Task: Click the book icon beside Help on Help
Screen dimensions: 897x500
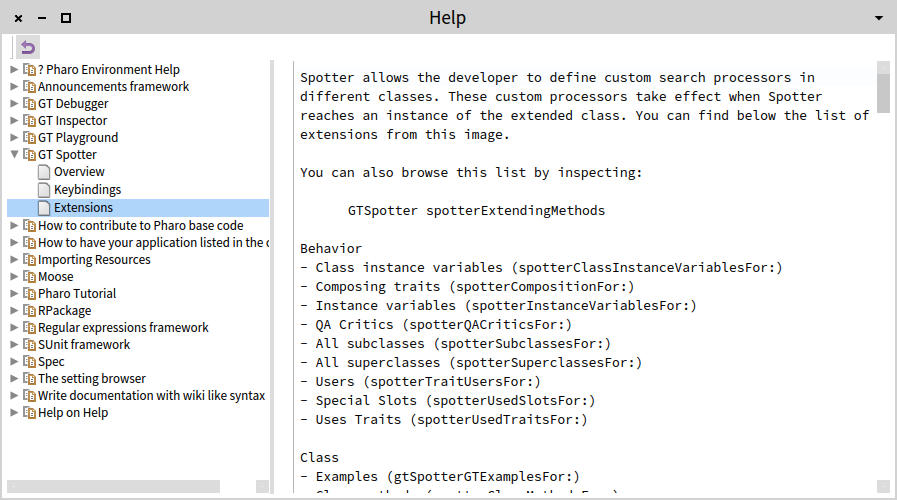Action: 29,413
